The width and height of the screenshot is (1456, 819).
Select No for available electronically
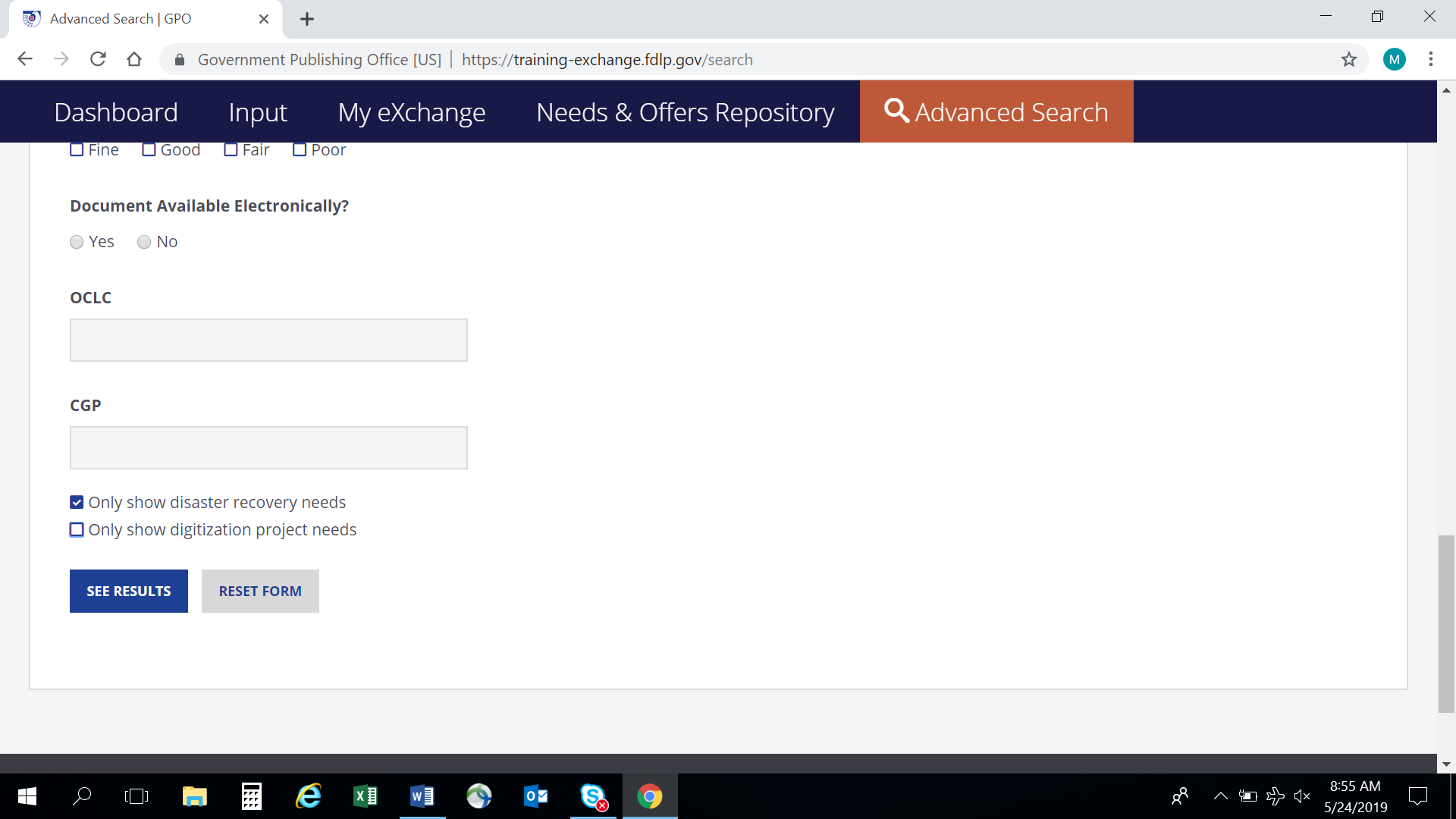pyautogui.click(x=144, y=242)
